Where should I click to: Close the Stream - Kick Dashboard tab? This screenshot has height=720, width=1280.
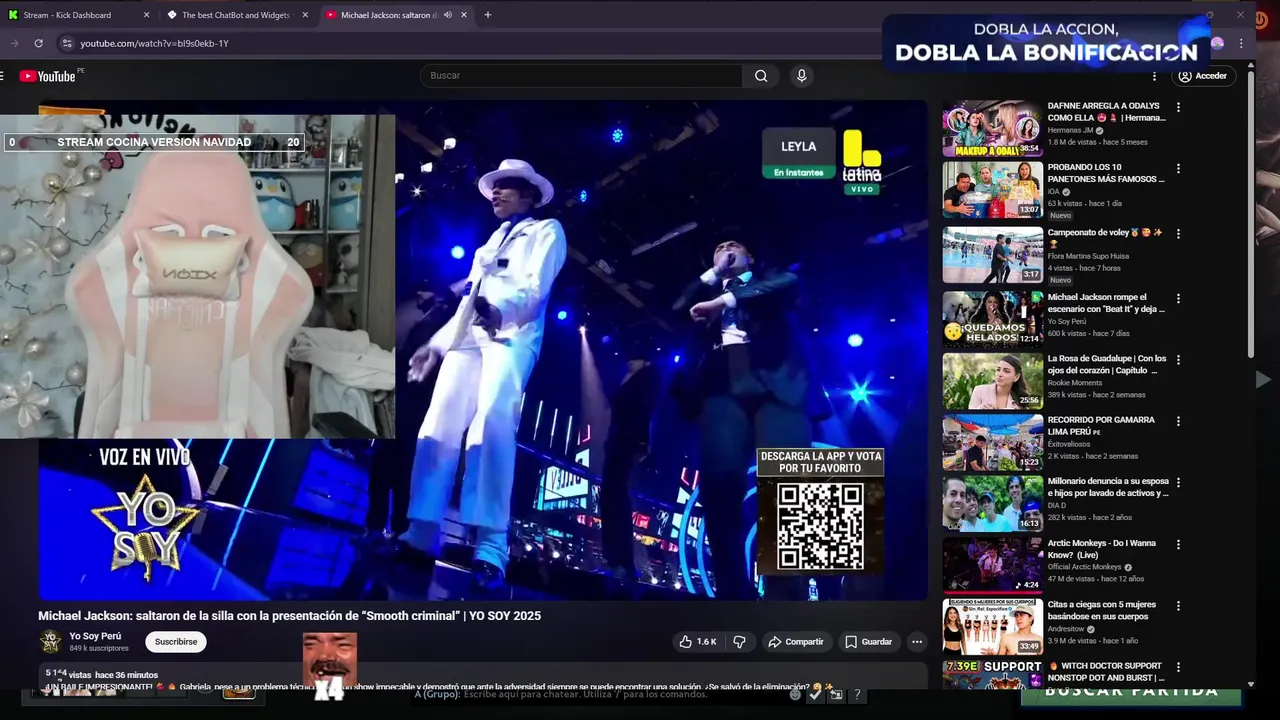(x=146, y=15)
